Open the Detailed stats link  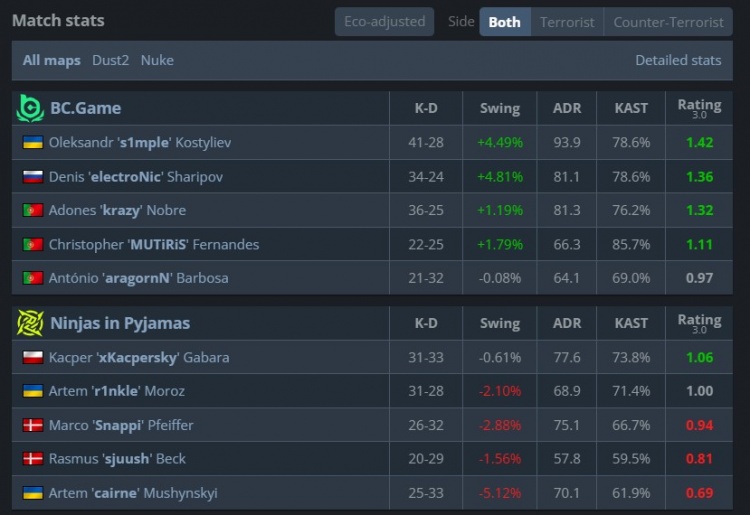[x=678, y=60]
